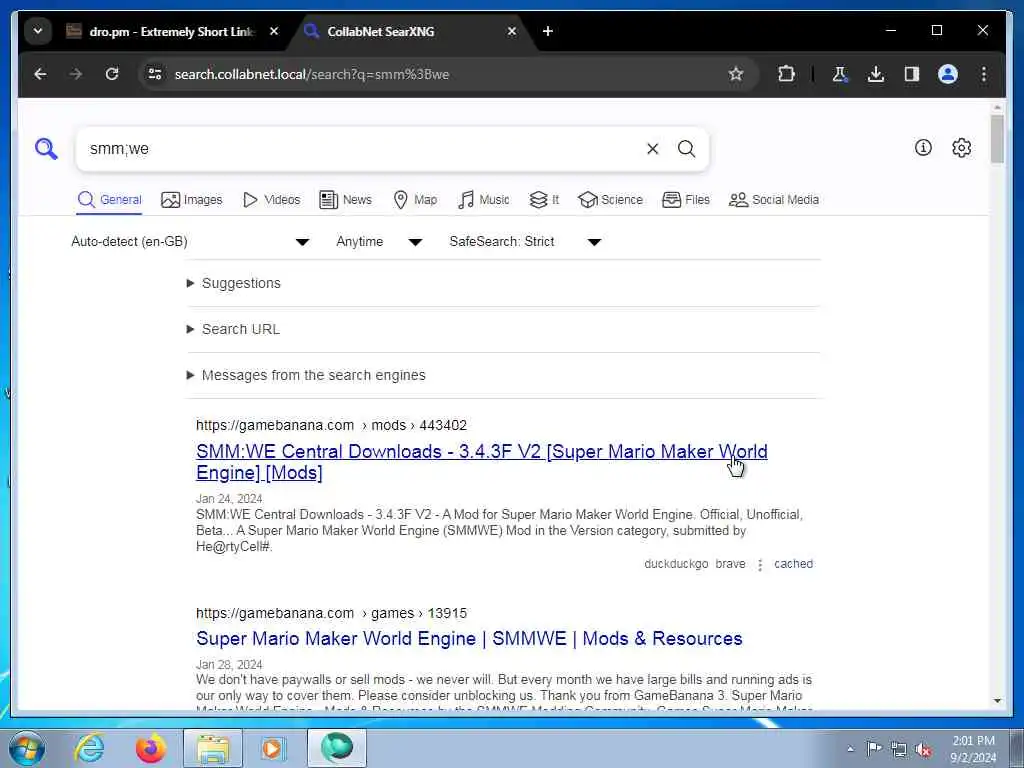Select the News category tab
The width and height of the screenshot is (1024, 768).
pyautogui.click(x=345, y=200)
